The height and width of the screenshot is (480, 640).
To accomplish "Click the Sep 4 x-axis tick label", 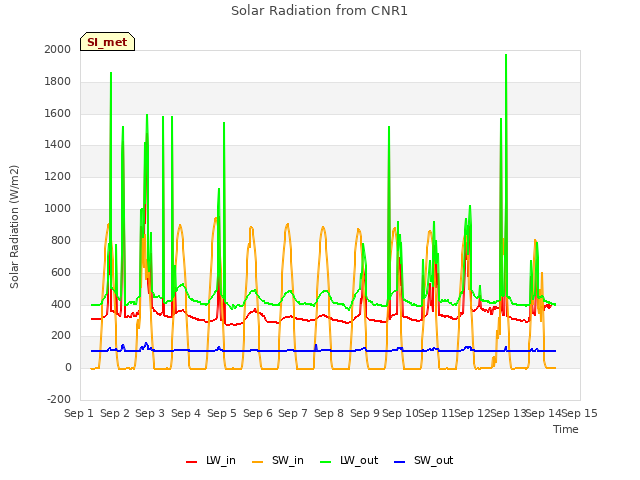I will (186, 413).
